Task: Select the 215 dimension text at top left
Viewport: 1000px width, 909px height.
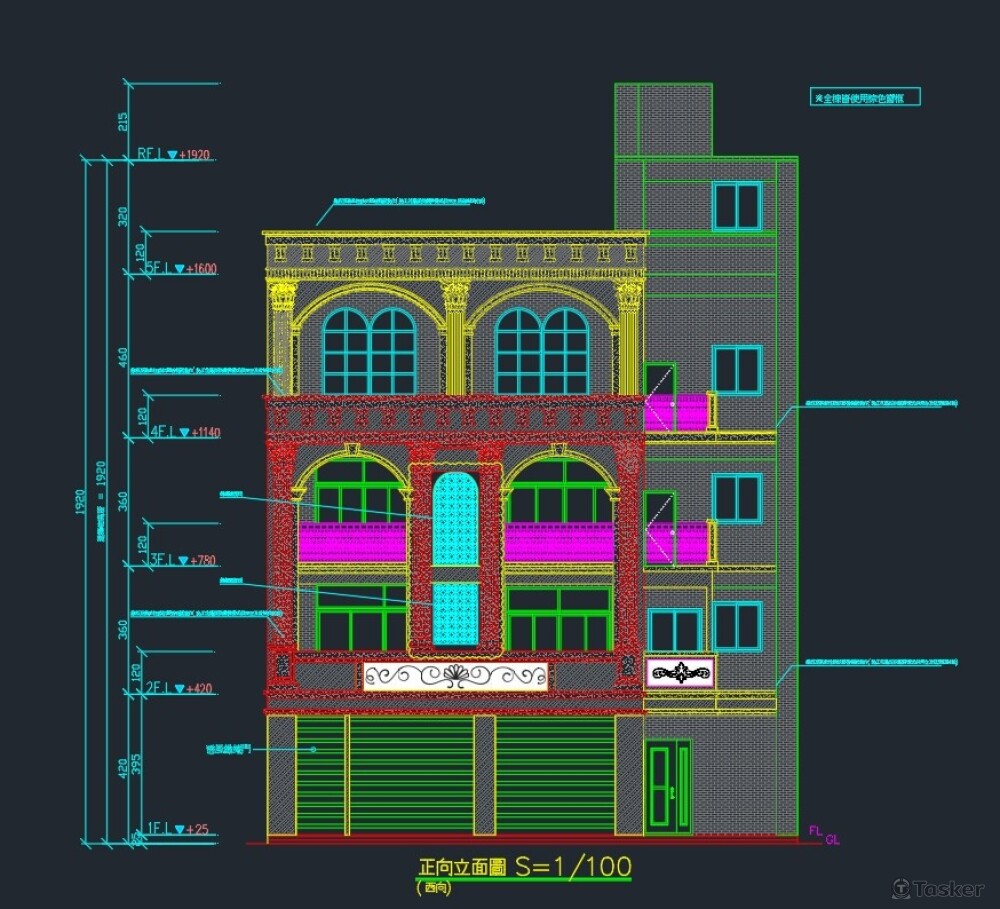Action: [123, 122]
